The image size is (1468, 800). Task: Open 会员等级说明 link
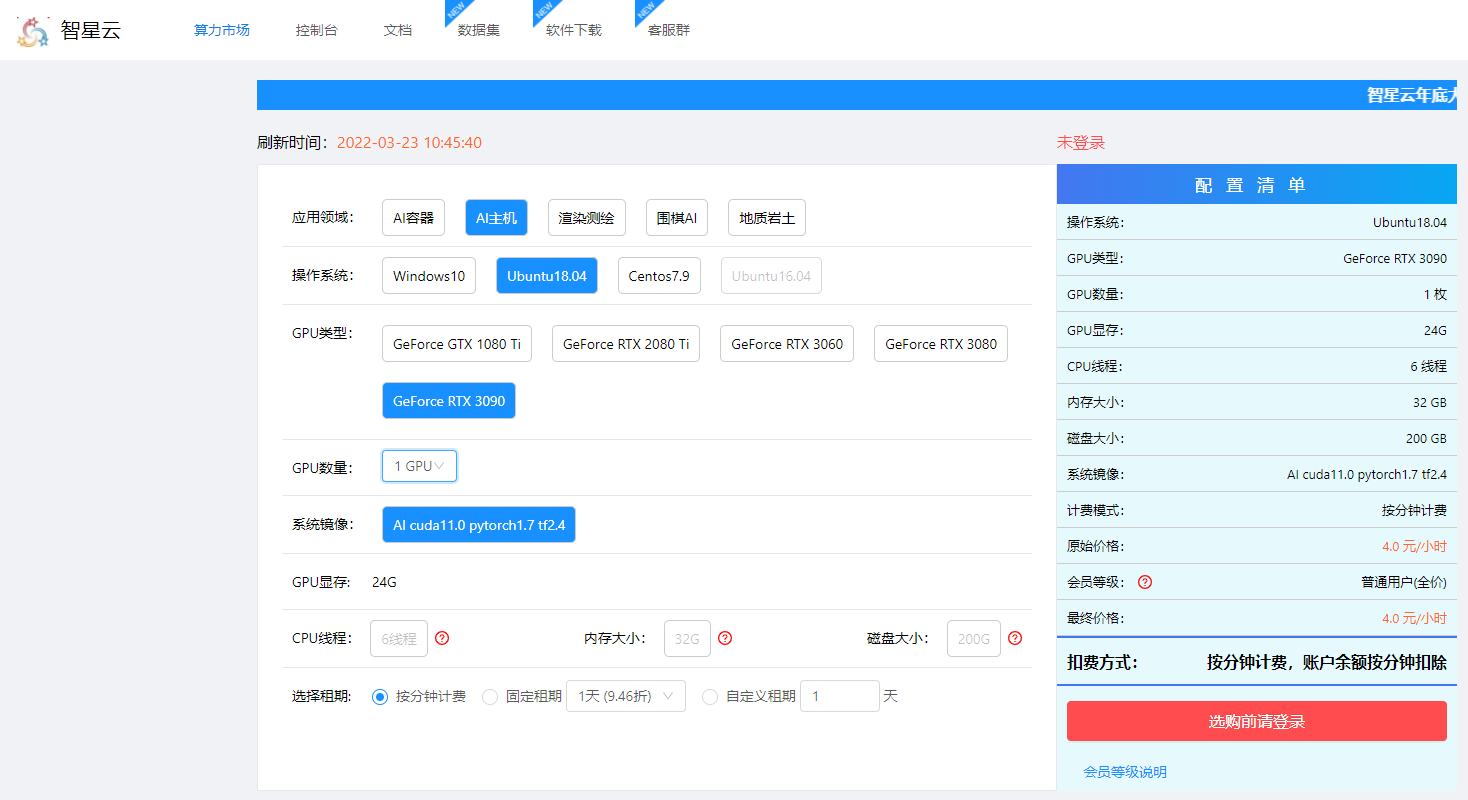[1125, 772]
